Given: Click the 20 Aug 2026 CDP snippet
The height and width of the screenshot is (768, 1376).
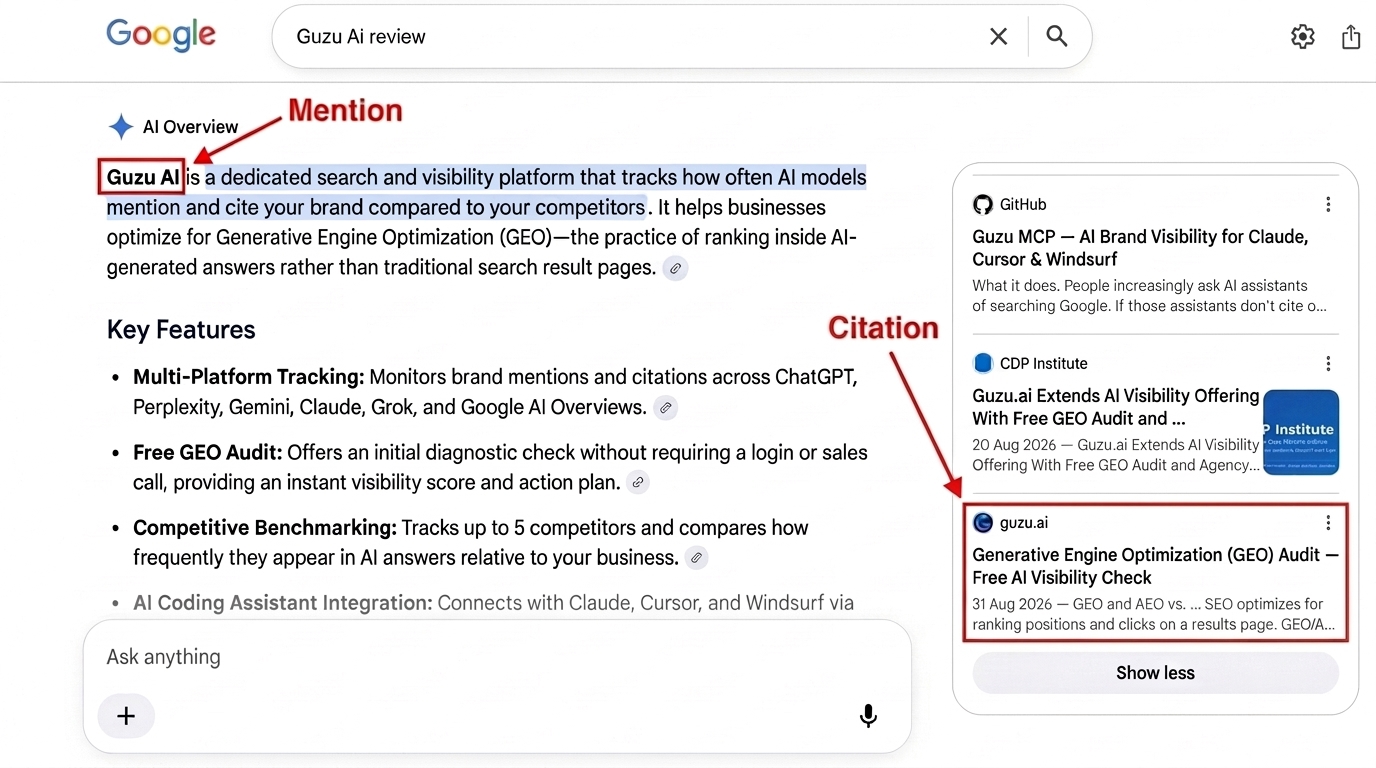Looking at the screenshot, I should point(1116,455).
